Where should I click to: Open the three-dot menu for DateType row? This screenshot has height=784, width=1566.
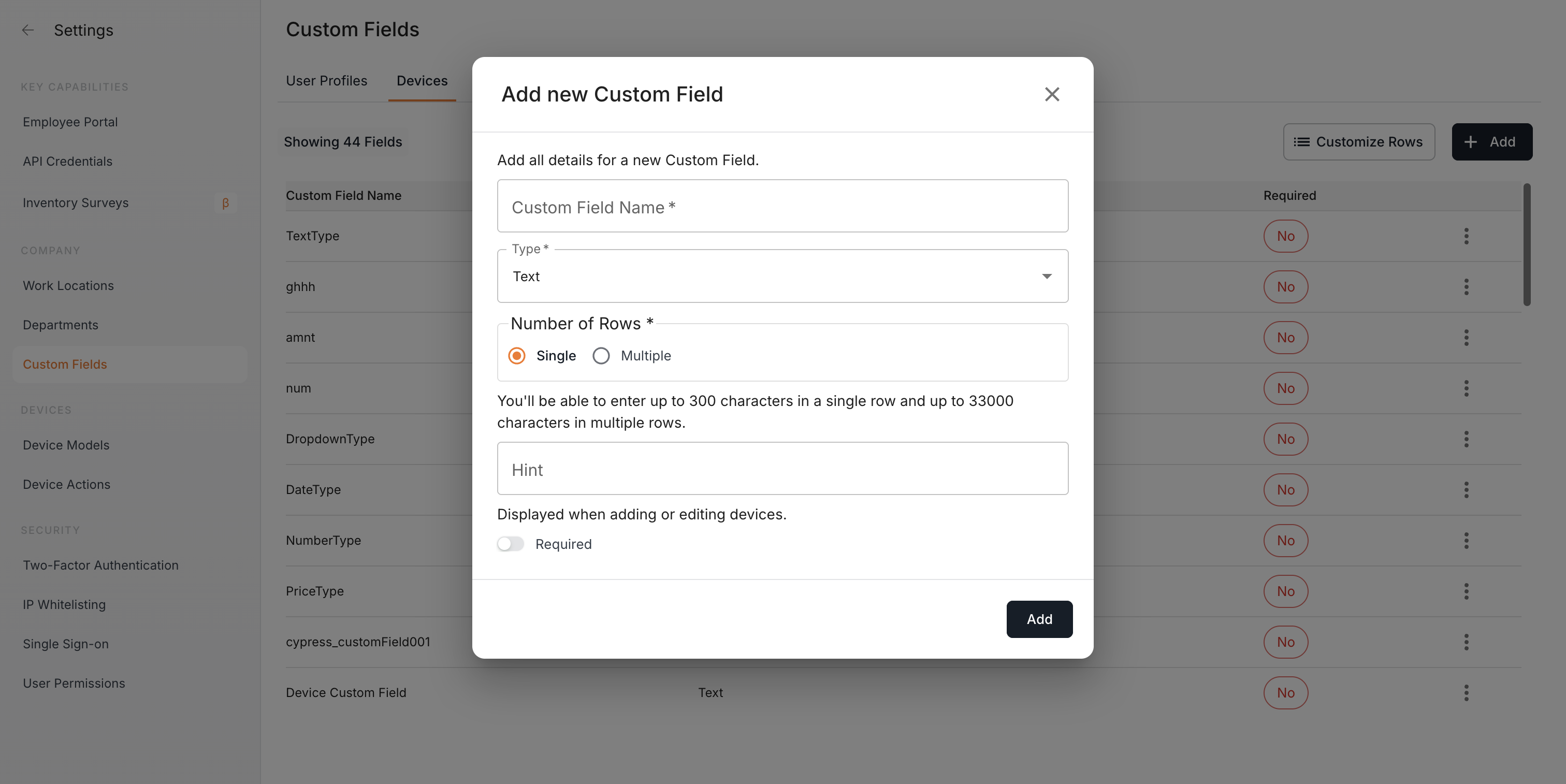[1466, 490]
